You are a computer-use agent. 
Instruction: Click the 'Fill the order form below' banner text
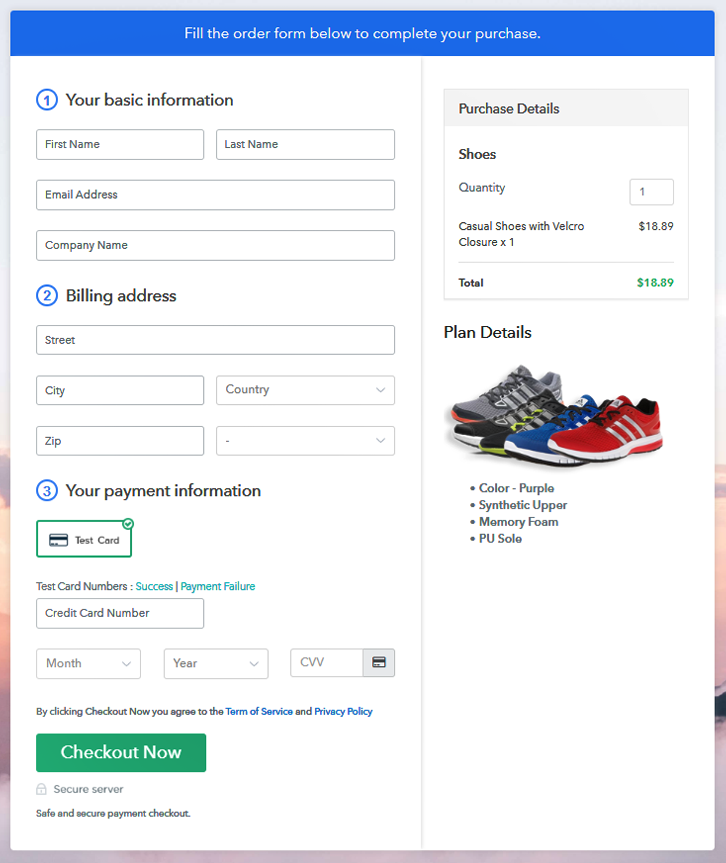(x=362, y=34)
